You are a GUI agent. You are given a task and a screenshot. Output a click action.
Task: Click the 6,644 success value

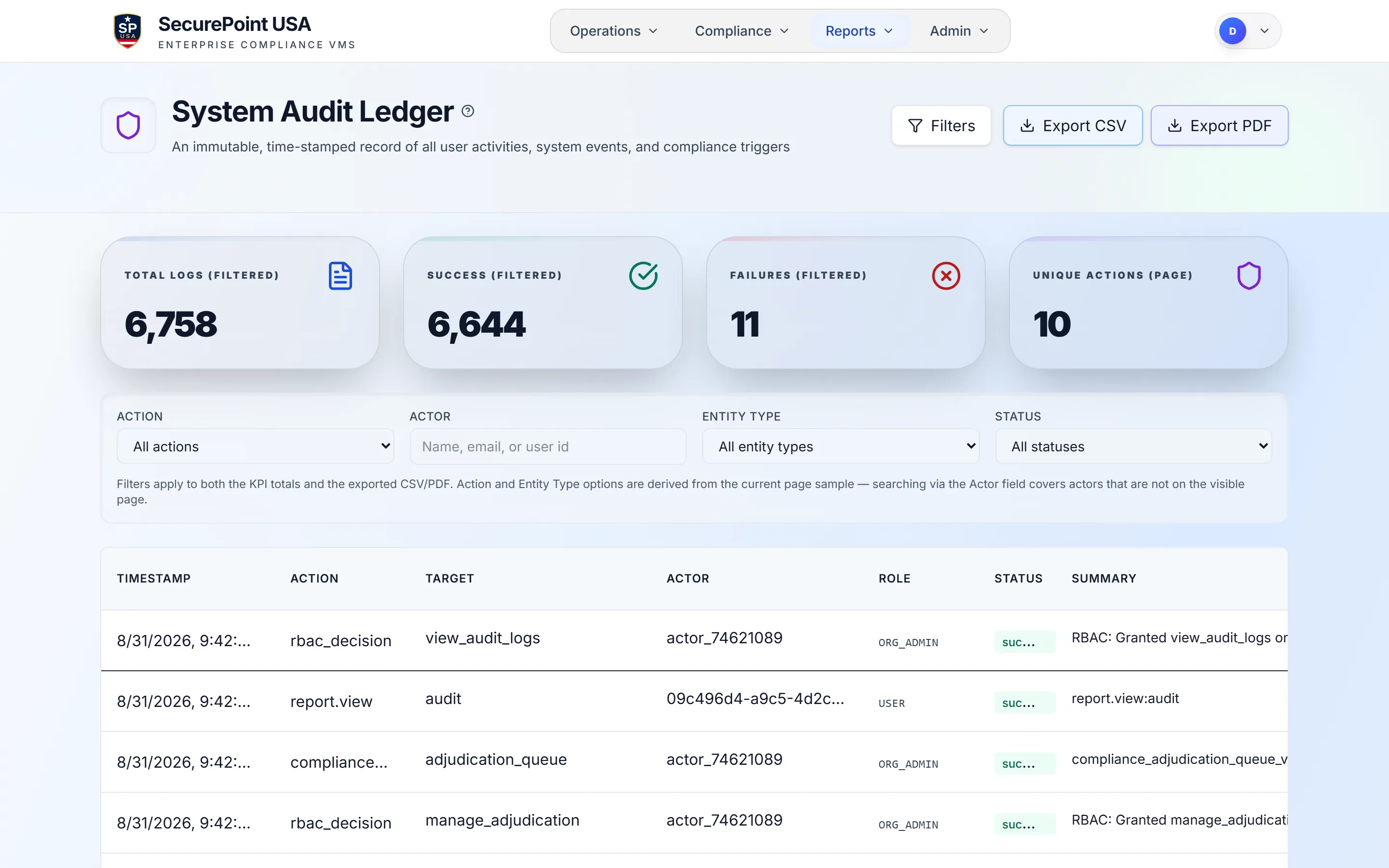coord(477,325)
